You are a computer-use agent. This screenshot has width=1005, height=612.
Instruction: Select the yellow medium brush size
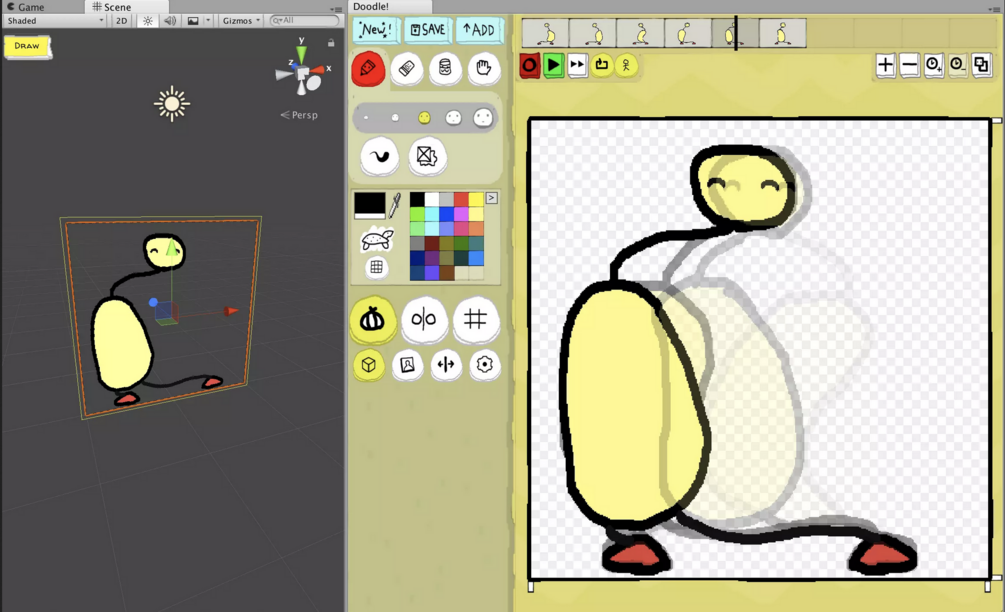point(424,117)
